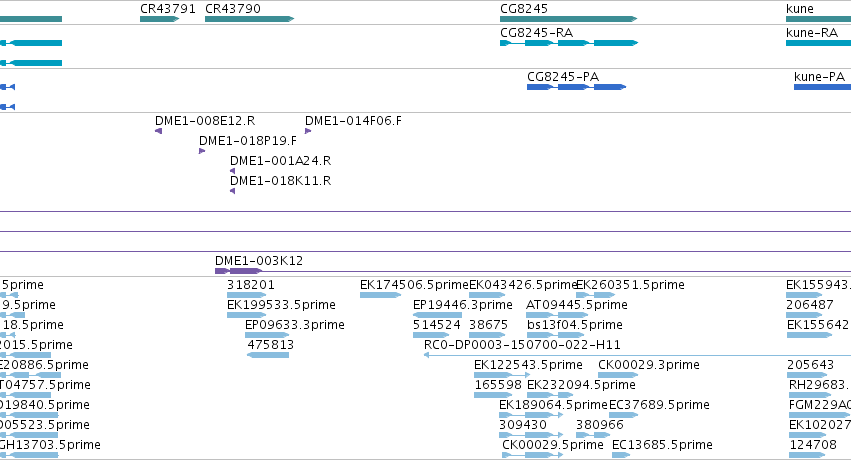Click the EP09633.3prime EST label
The width and height of the screenshot is (851, 460).
[295, 325]
